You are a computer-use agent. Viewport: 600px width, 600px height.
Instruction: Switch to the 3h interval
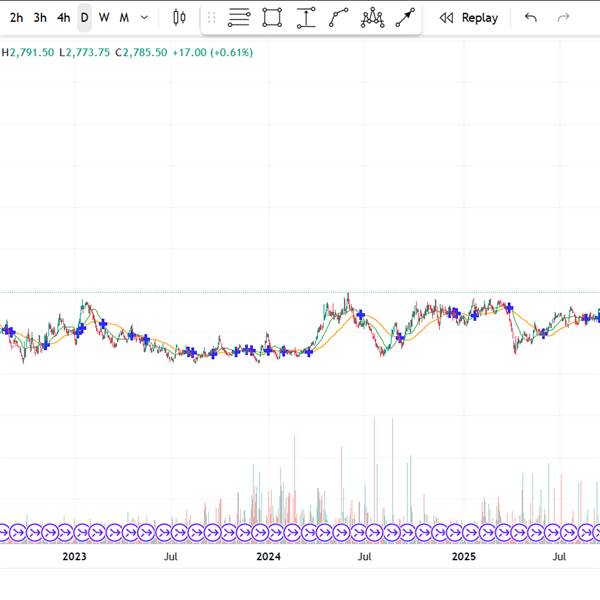click(x=40, y=18)
